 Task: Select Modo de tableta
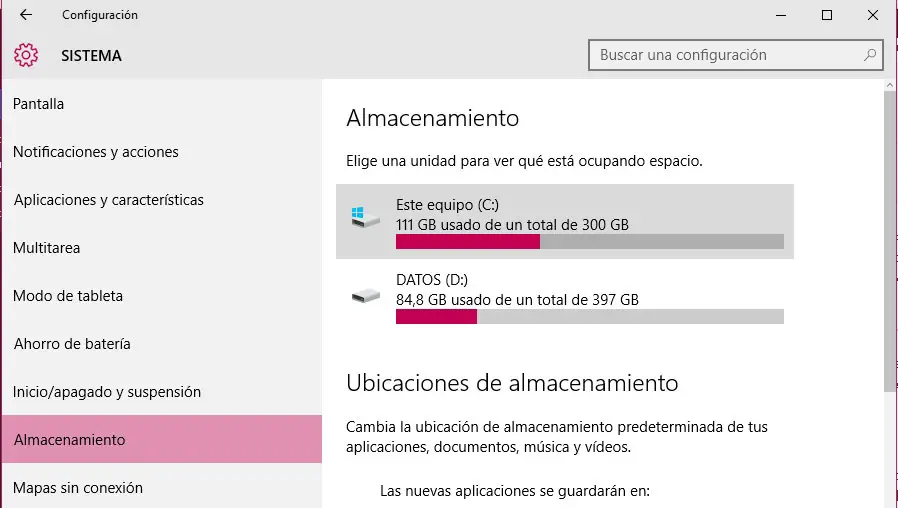tap(68, 296)
